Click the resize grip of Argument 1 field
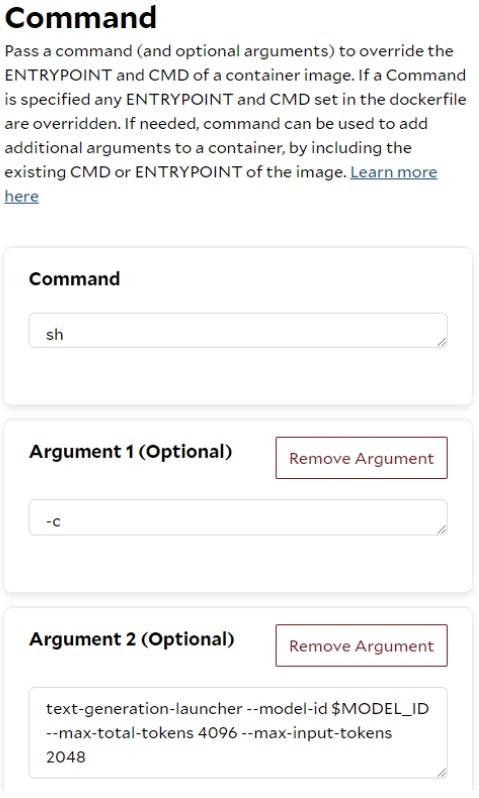This screenshot has width=479, height=798. point(441,530)
